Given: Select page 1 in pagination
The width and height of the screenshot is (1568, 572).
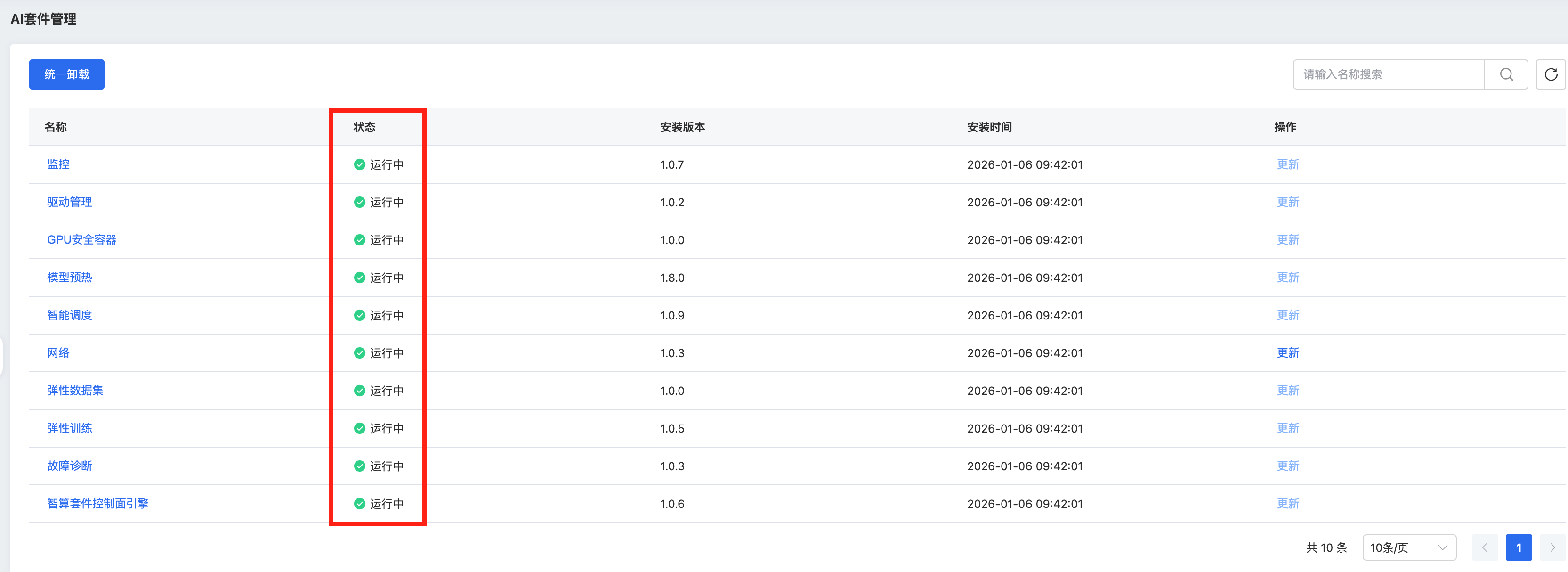Looking at the screenshot, I should [1518, 547].
